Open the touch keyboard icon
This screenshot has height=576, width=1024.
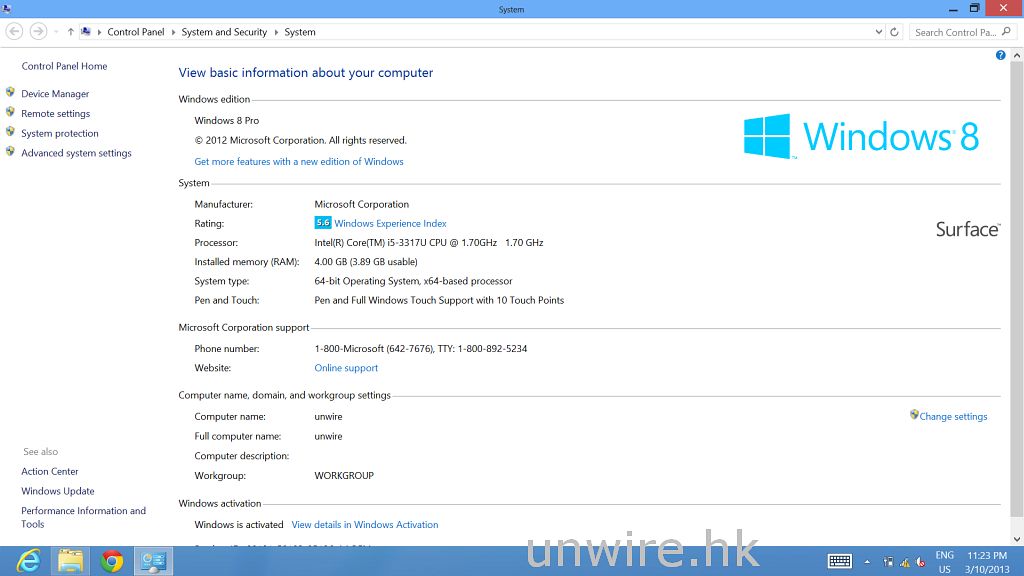839,561
